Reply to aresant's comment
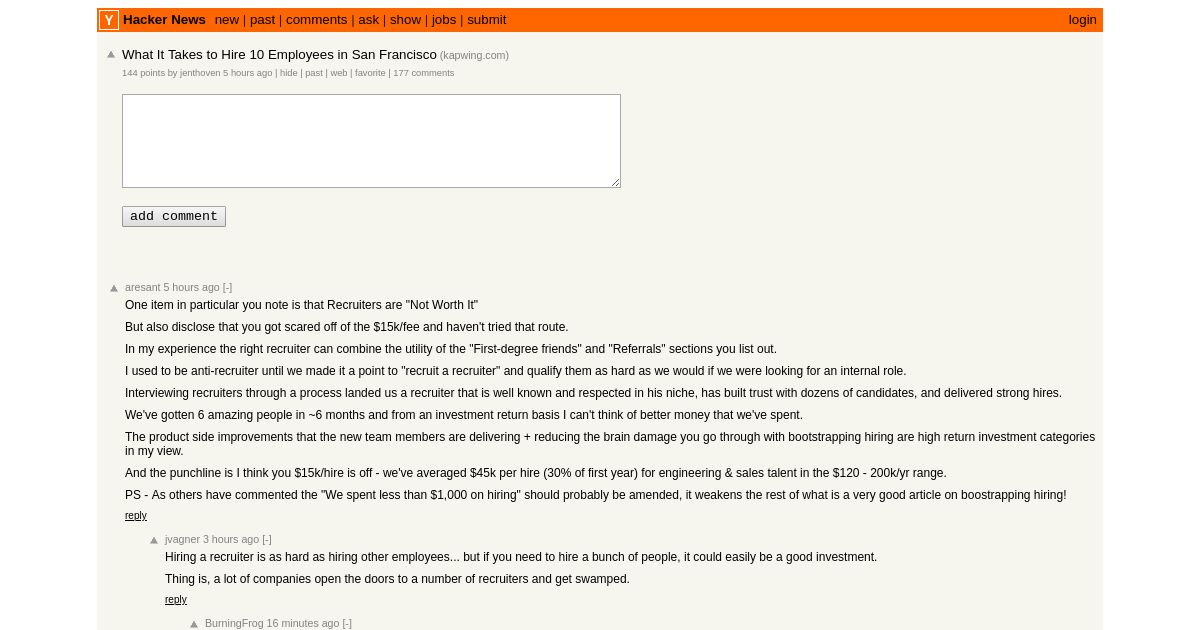Viewport: 1200px width, 630px height. pyautogui.click(x=136, y=516)
